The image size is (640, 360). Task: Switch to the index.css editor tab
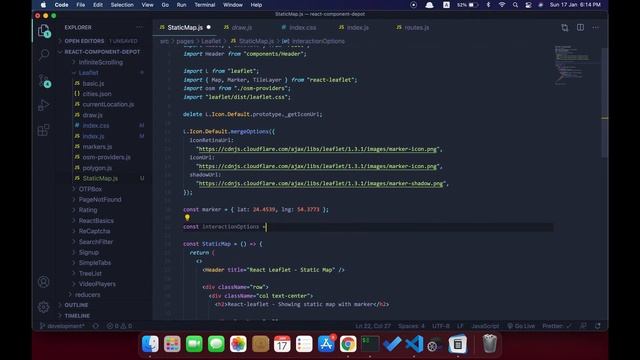tap(302, 27)
